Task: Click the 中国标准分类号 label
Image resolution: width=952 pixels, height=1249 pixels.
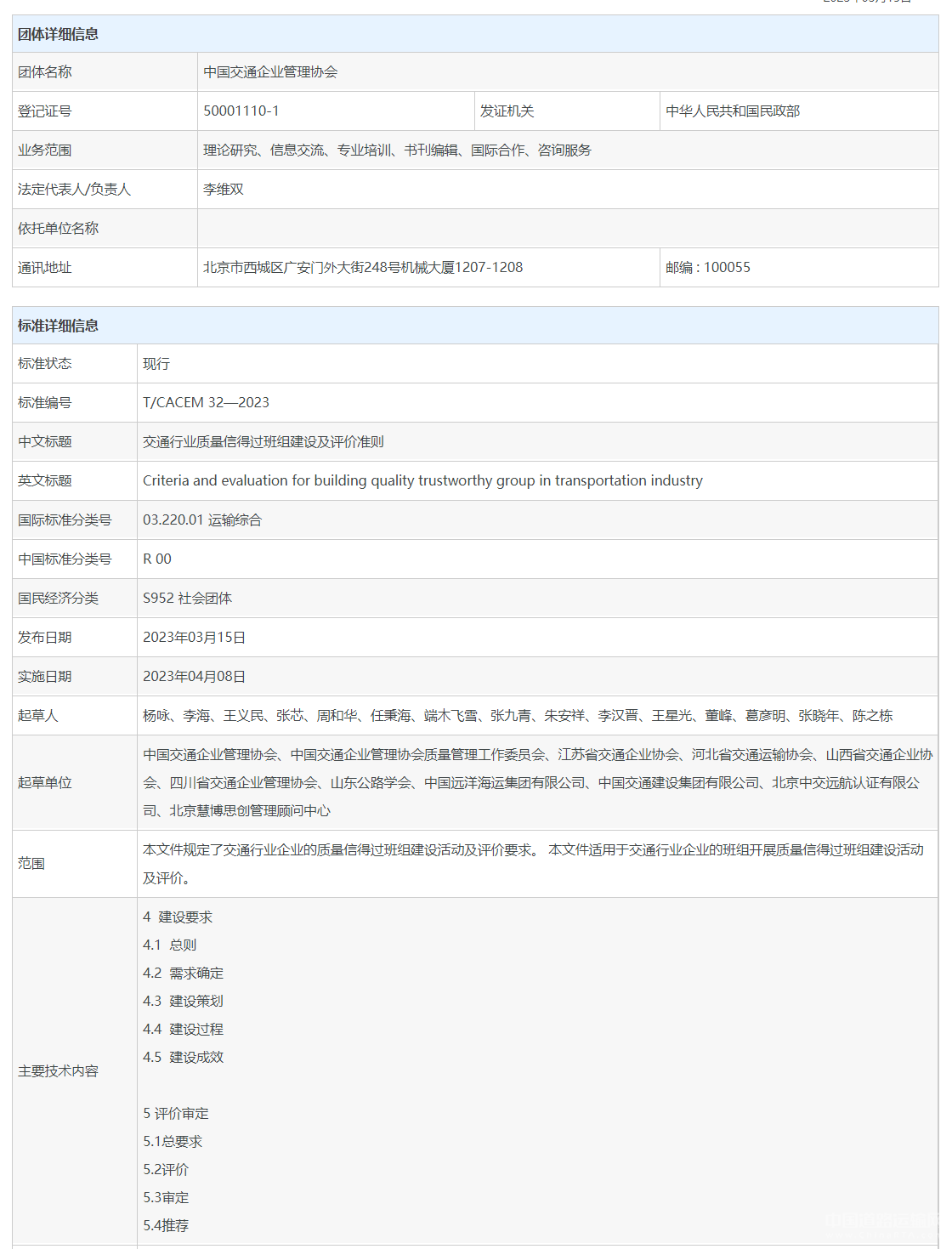Action: pyautogui.click(x=65, y=559)
